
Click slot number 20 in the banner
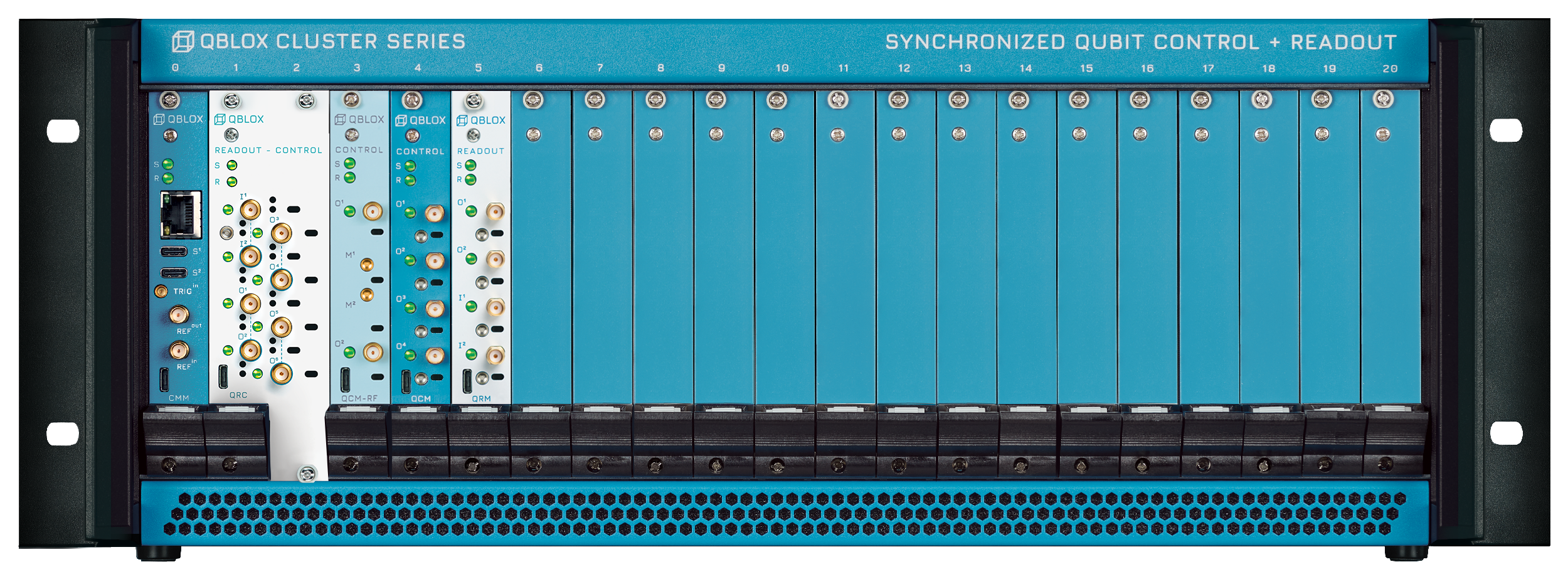coord(1390,69)
